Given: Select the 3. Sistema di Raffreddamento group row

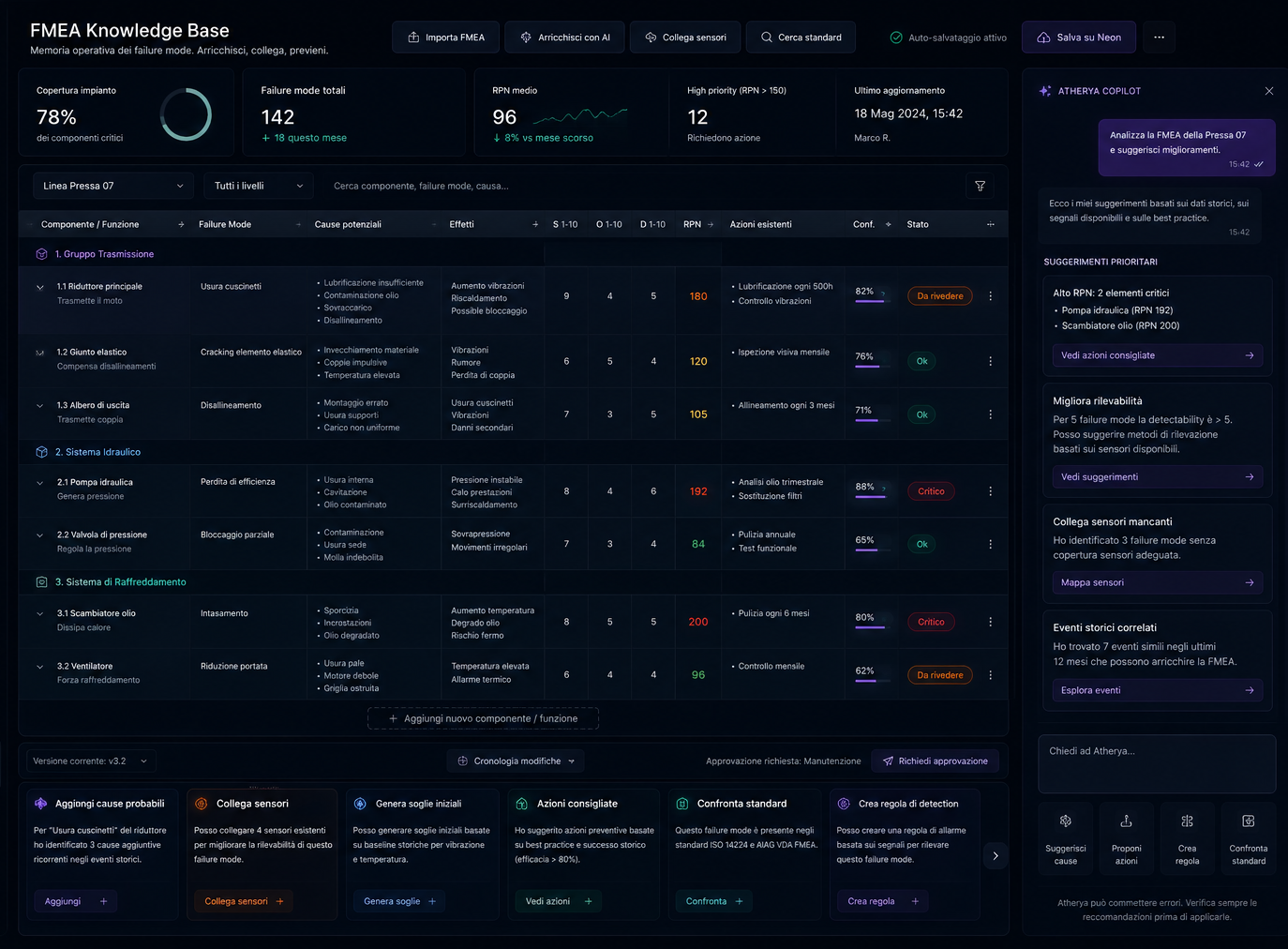Looking at the screenshot, I should (x=513, y=582).
